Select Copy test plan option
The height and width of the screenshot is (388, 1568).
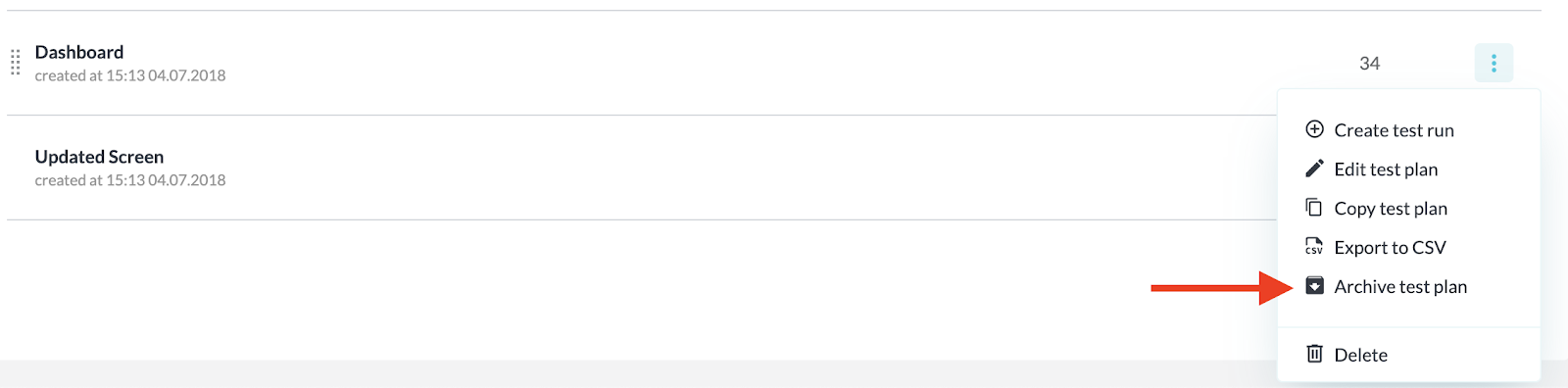click(x=1391, y=209)
